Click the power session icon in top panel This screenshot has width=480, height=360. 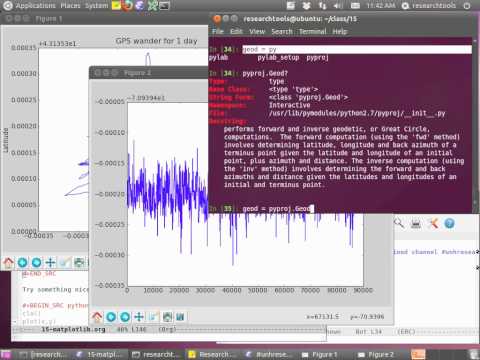point(467,6)
